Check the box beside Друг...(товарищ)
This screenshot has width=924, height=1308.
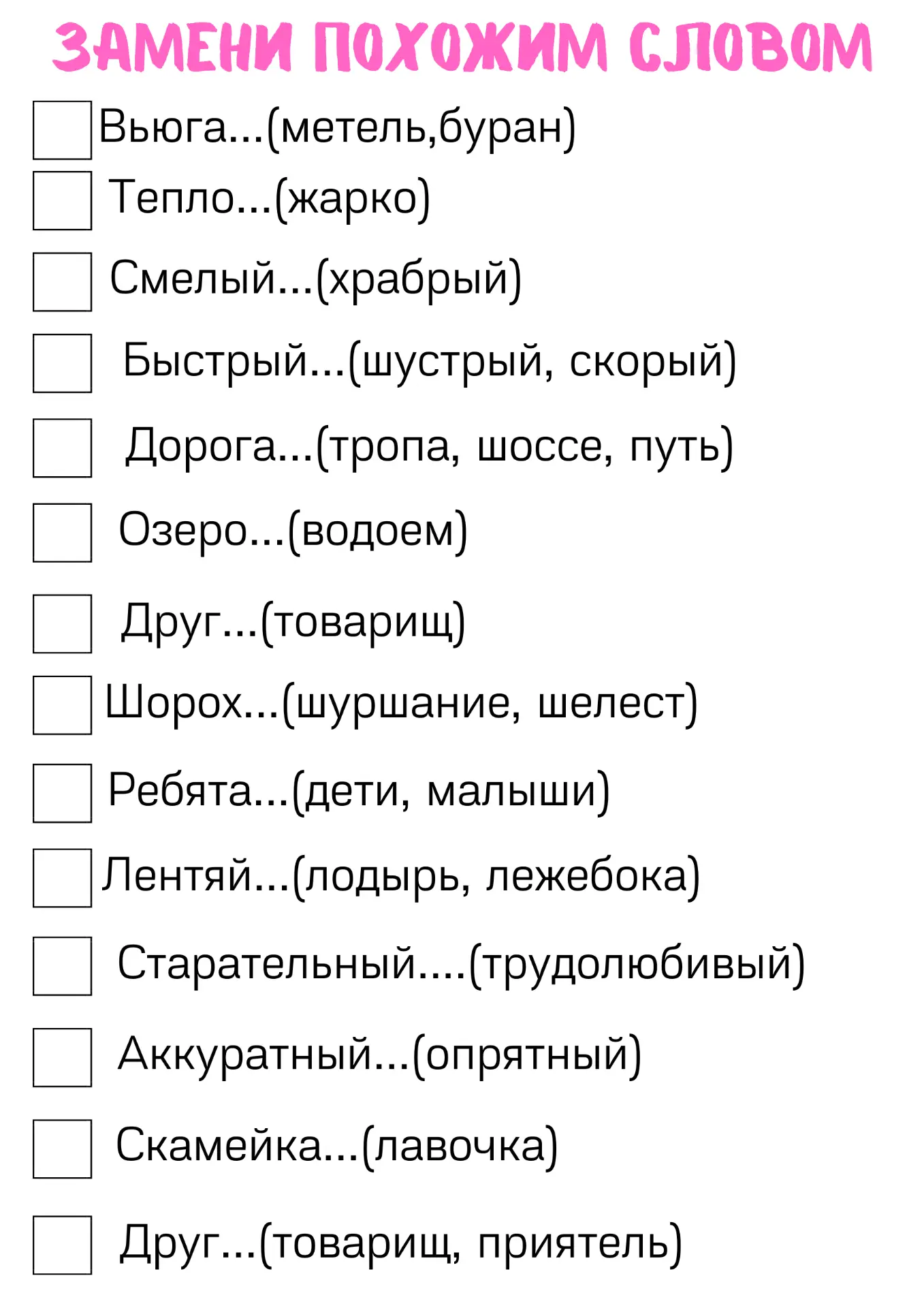(x=62, y=623)
